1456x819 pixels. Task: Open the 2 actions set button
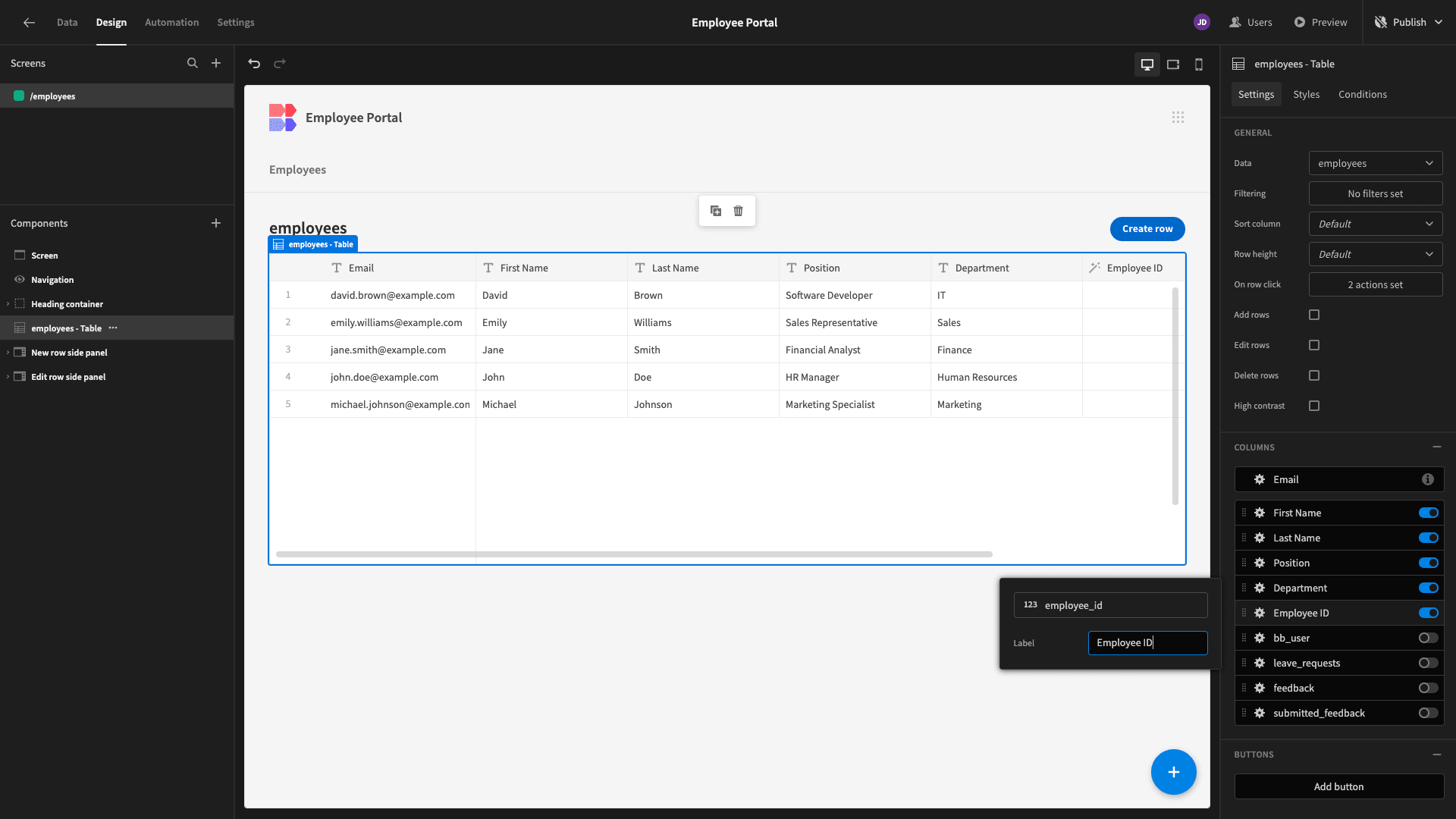click(x=1376, y=285)
